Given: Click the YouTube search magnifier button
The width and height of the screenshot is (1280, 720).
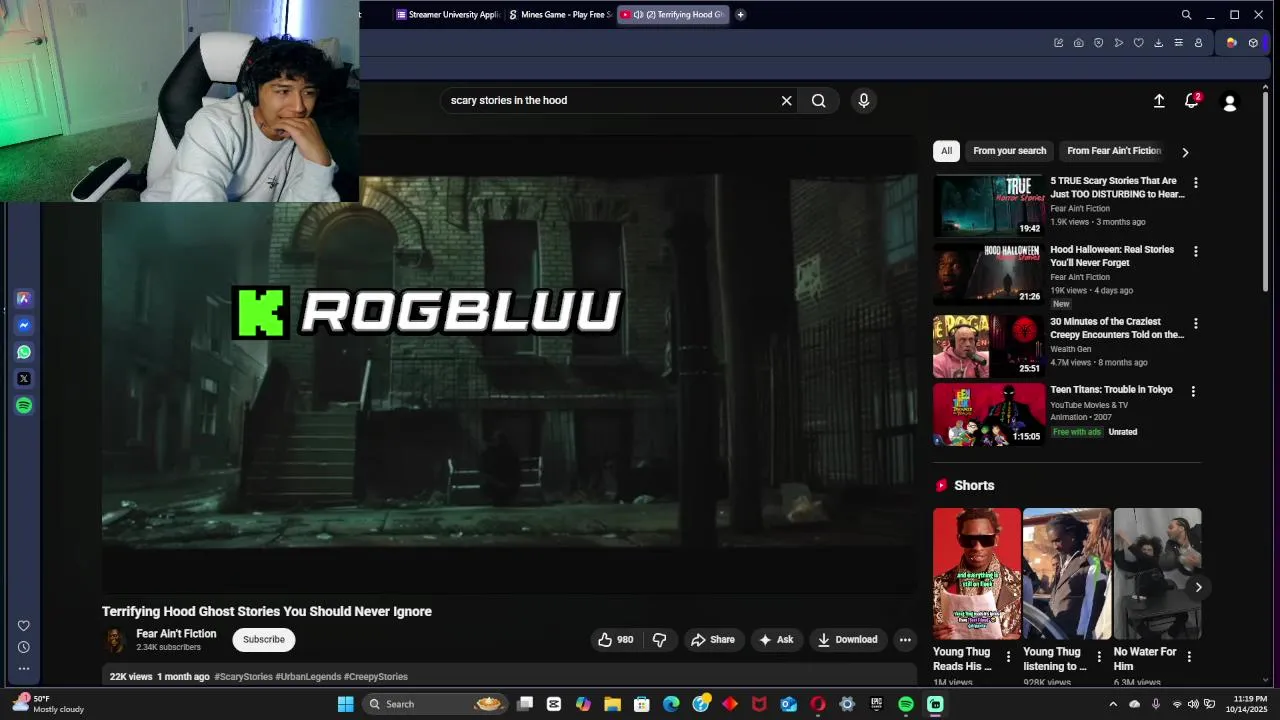Looking at the screenshot, I should [x=819, y=100].
